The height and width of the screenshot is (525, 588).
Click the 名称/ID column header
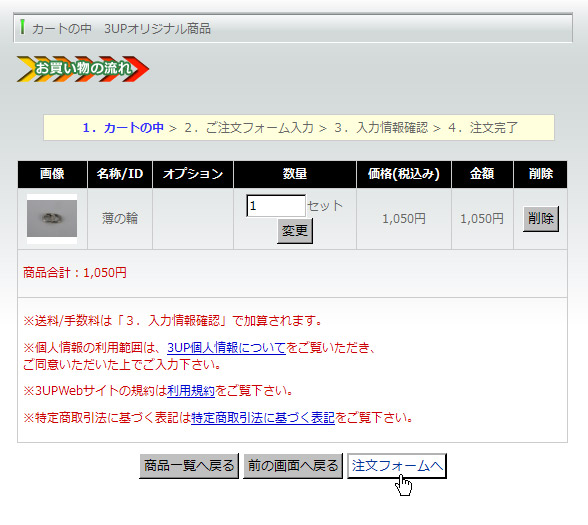pos(120,174)
